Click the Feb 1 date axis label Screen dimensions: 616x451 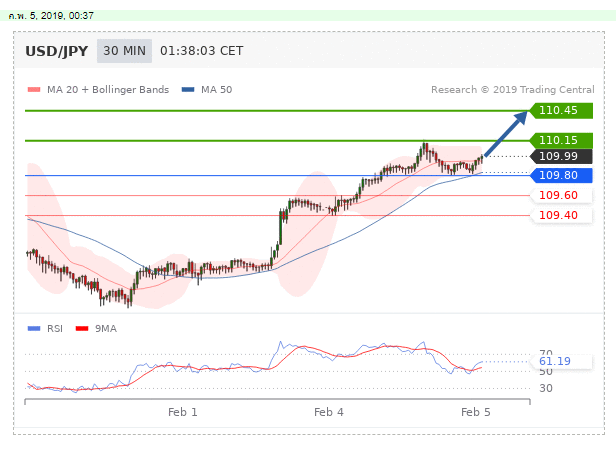183,412
